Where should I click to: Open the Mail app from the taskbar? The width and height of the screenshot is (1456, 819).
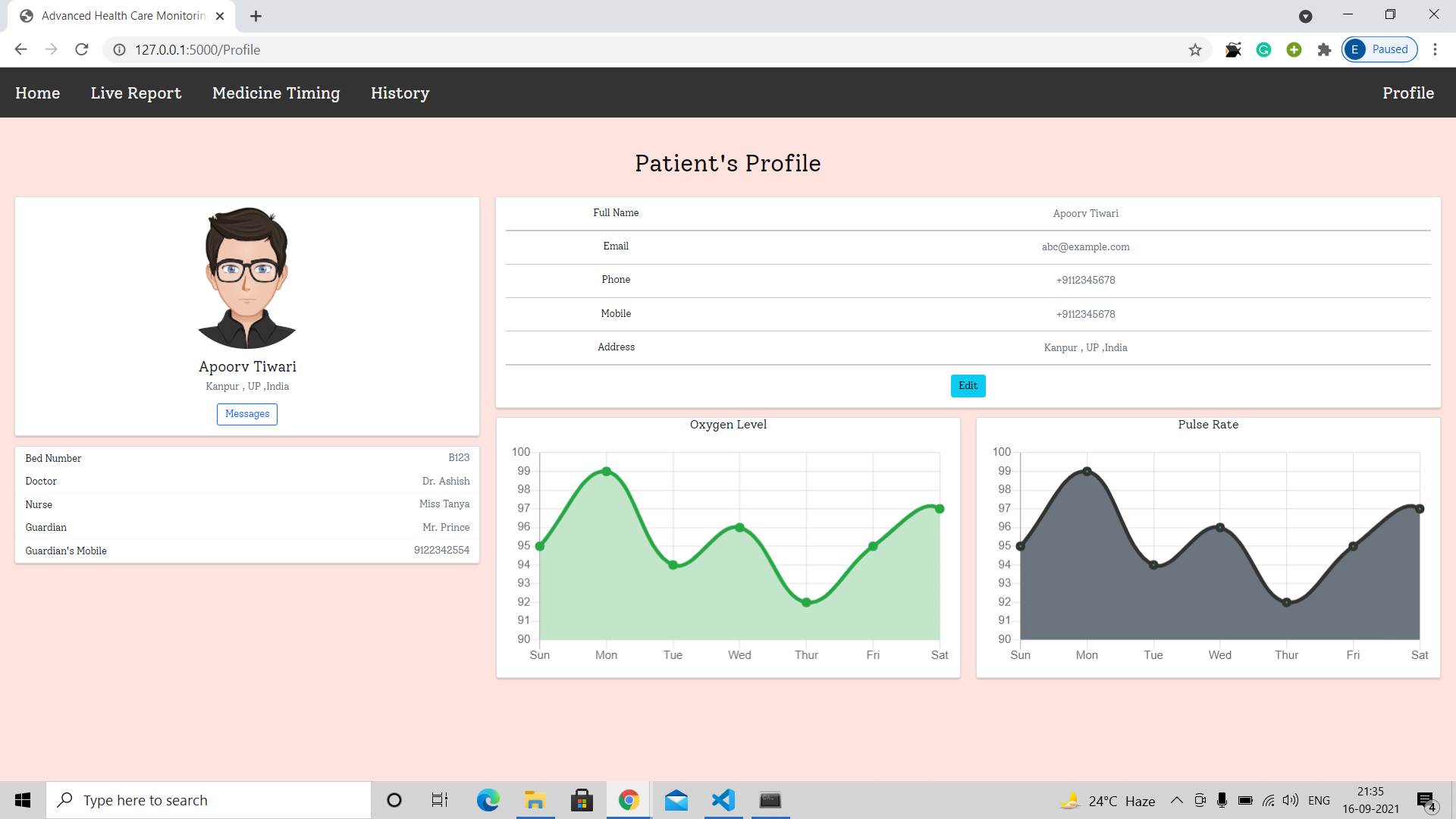676,800
